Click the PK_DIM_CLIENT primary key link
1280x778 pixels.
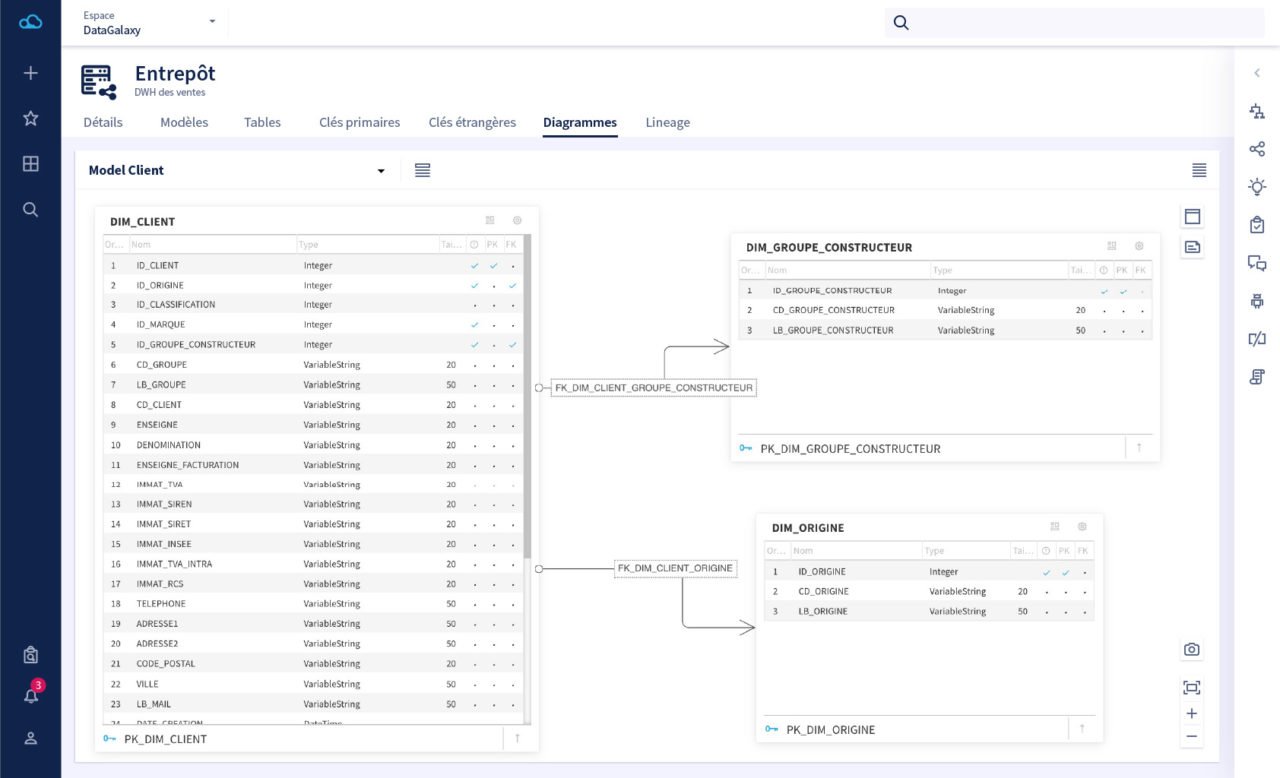163,738
